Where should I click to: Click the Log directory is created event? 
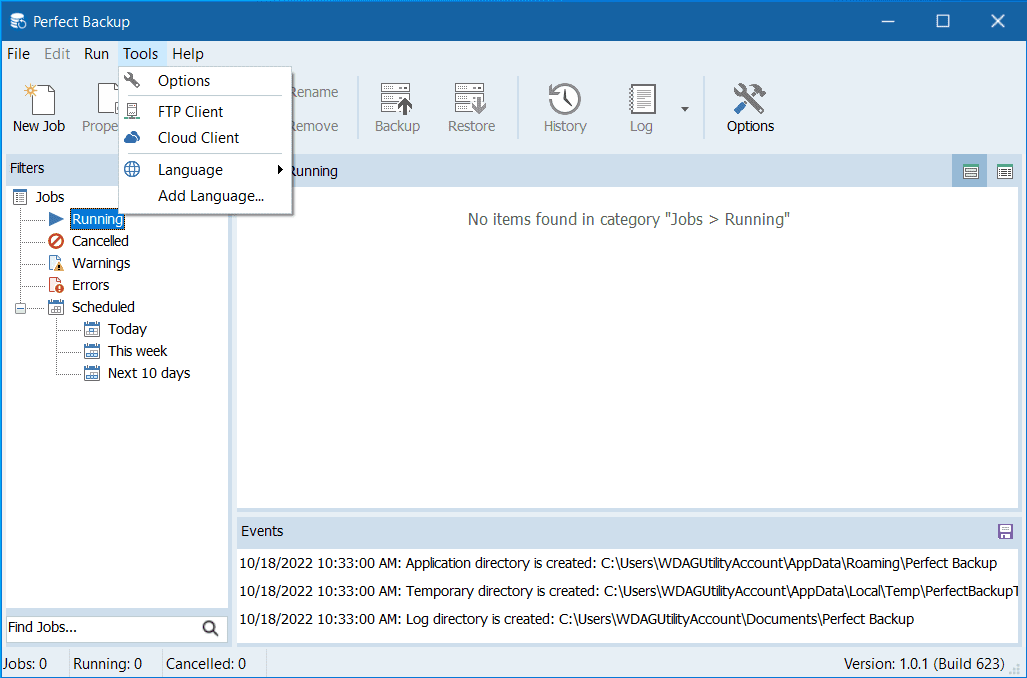click(576, 620)
